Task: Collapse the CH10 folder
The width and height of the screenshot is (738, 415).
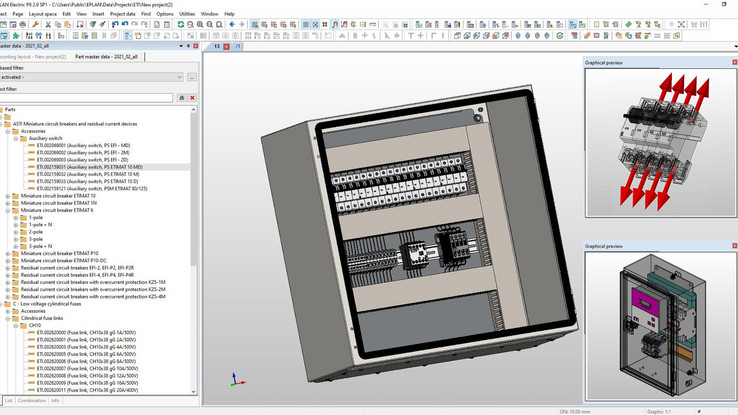Action: (16, 325)
